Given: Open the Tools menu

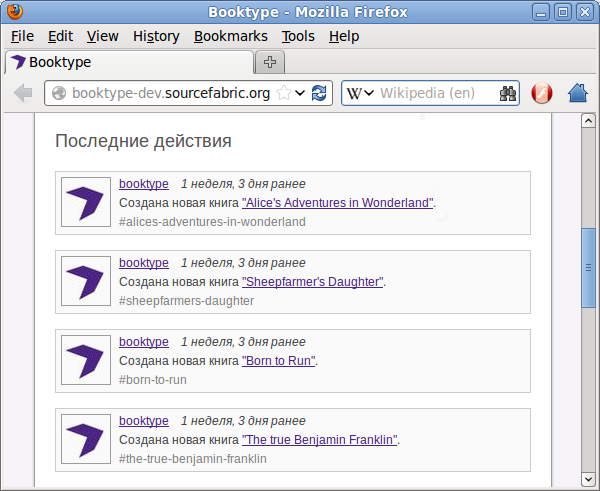Looking at the screenshot, I should click(x=298, y=36).
